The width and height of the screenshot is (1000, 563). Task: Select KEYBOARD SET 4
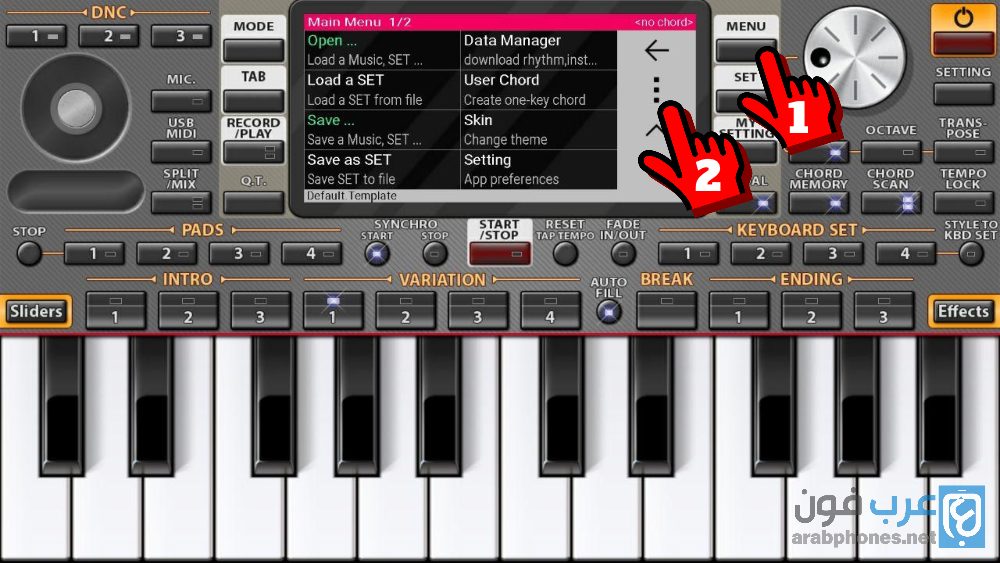(906, 254)
